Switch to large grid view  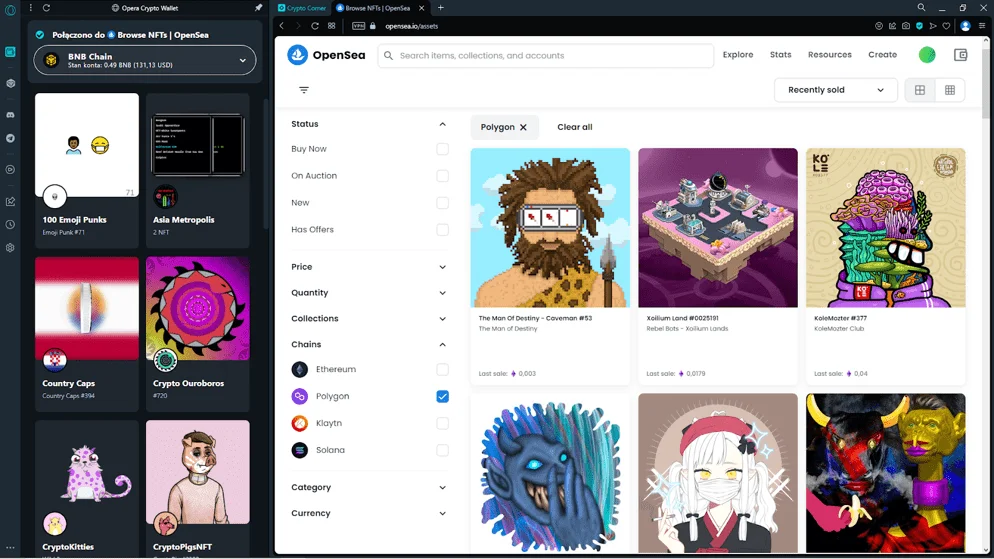click(x=920, y=90)
